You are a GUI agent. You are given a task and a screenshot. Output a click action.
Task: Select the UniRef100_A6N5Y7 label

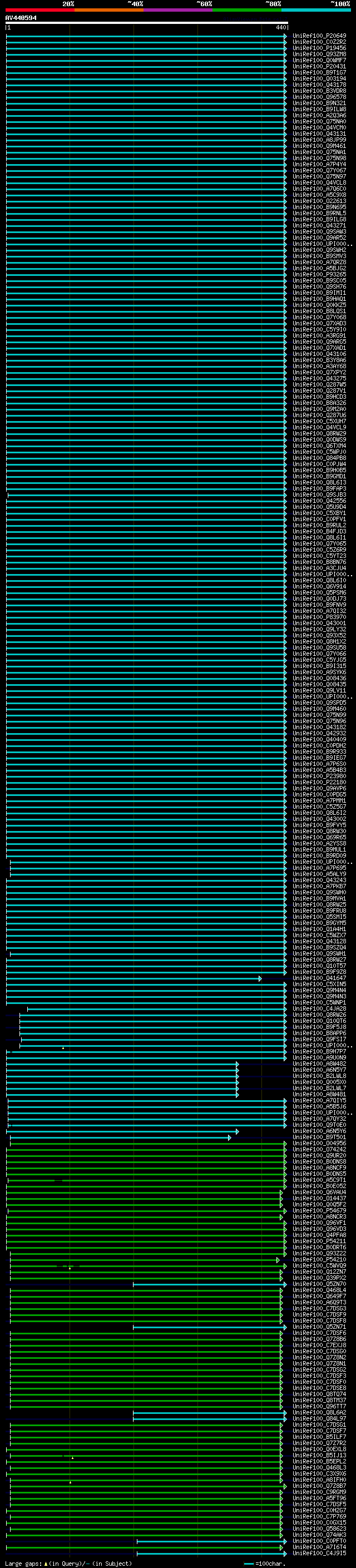pos(319,1070)
